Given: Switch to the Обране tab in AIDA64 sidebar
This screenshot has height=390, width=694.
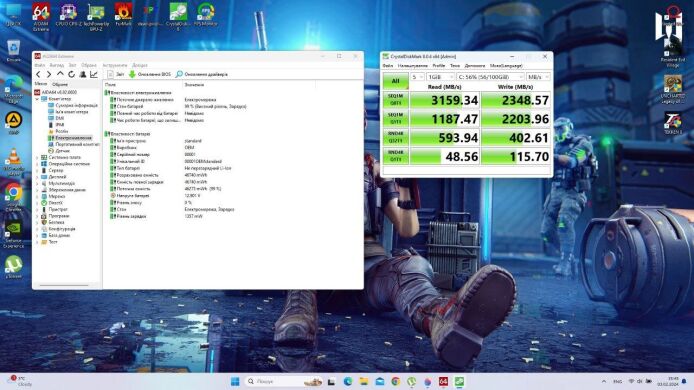Looking at the screenshot, I should click(x=60, y=84).
